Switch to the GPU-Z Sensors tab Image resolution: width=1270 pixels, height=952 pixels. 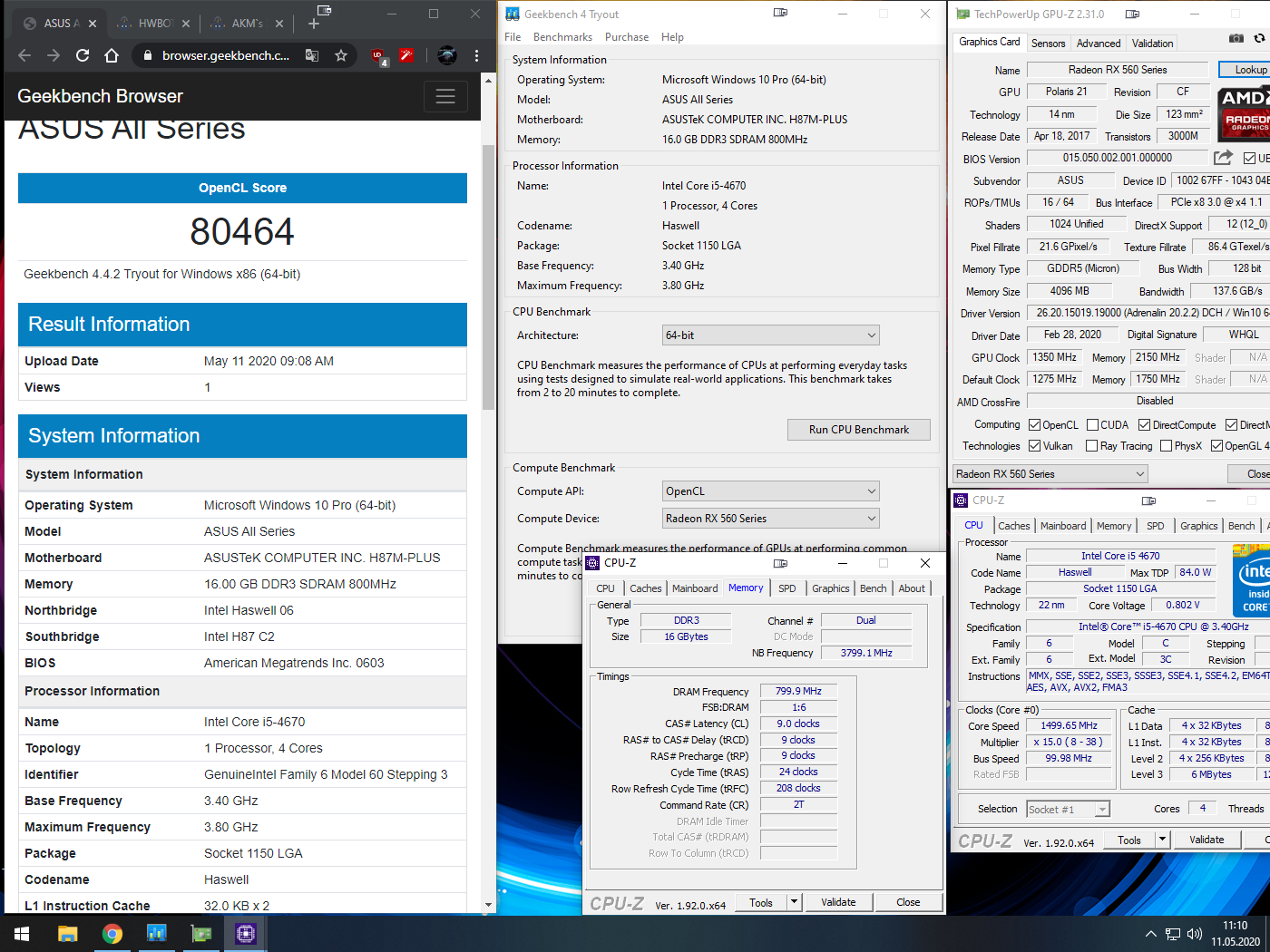(1048, 44)
